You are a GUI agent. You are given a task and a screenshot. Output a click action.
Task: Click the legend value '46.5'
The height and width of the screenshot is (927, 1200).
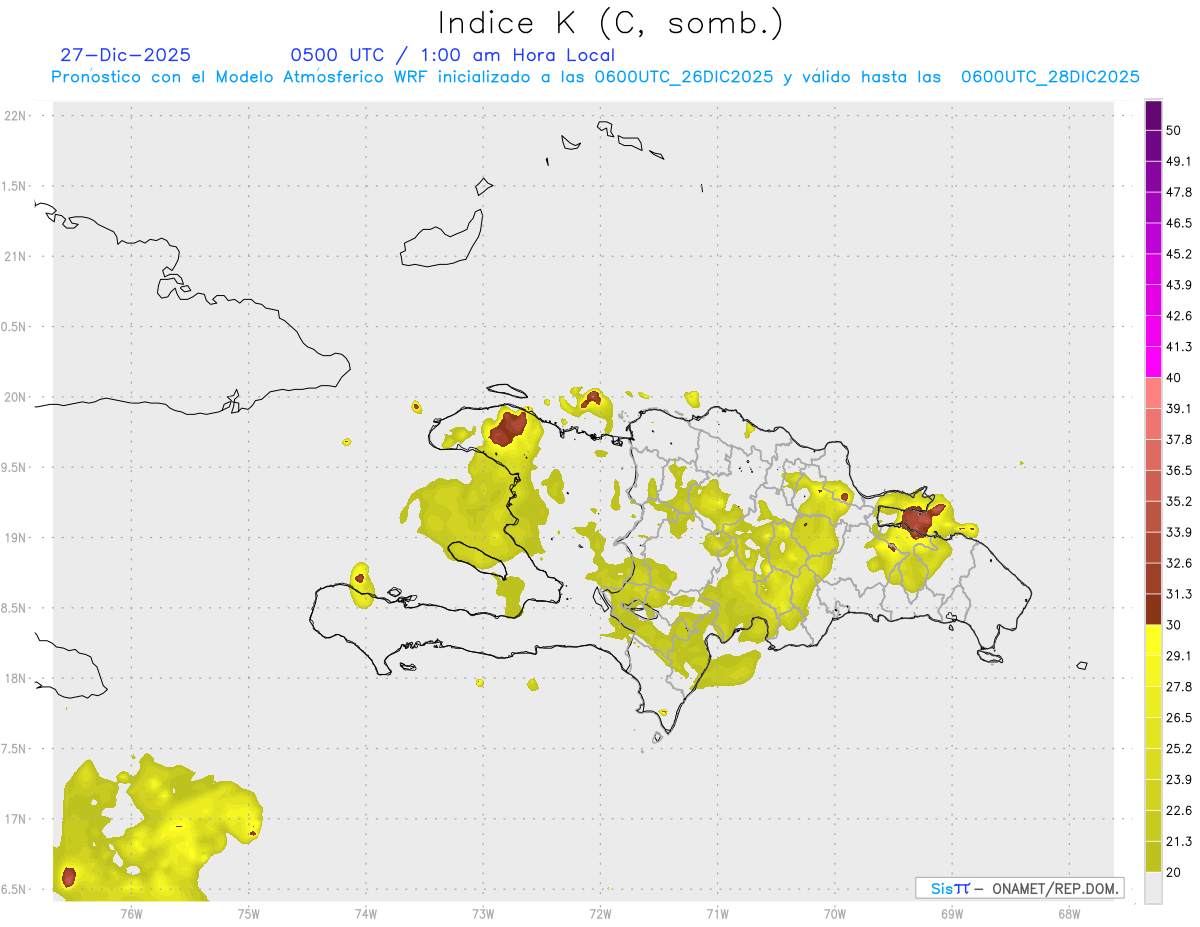[x=1178, y=223]
